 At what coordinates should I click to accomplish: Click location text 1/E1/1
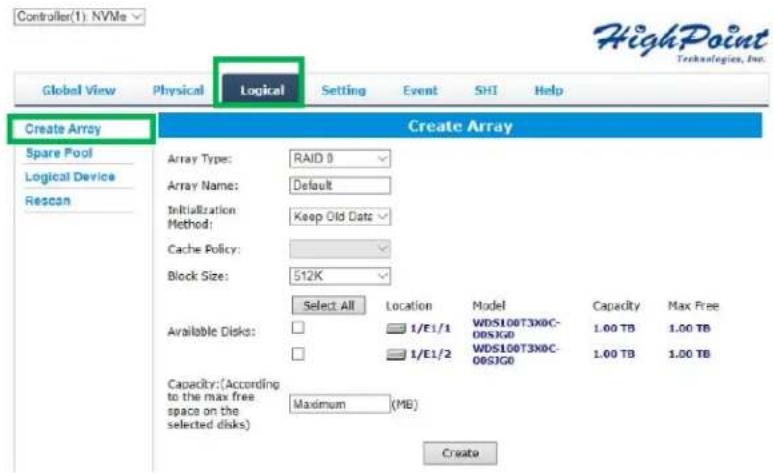click(x=430, y=328)
